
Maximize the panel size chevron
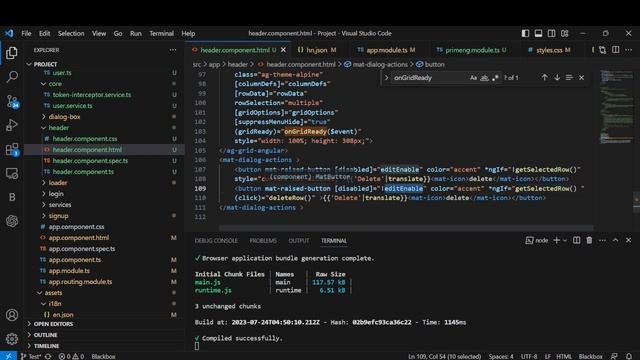click(x=616, y=240)
